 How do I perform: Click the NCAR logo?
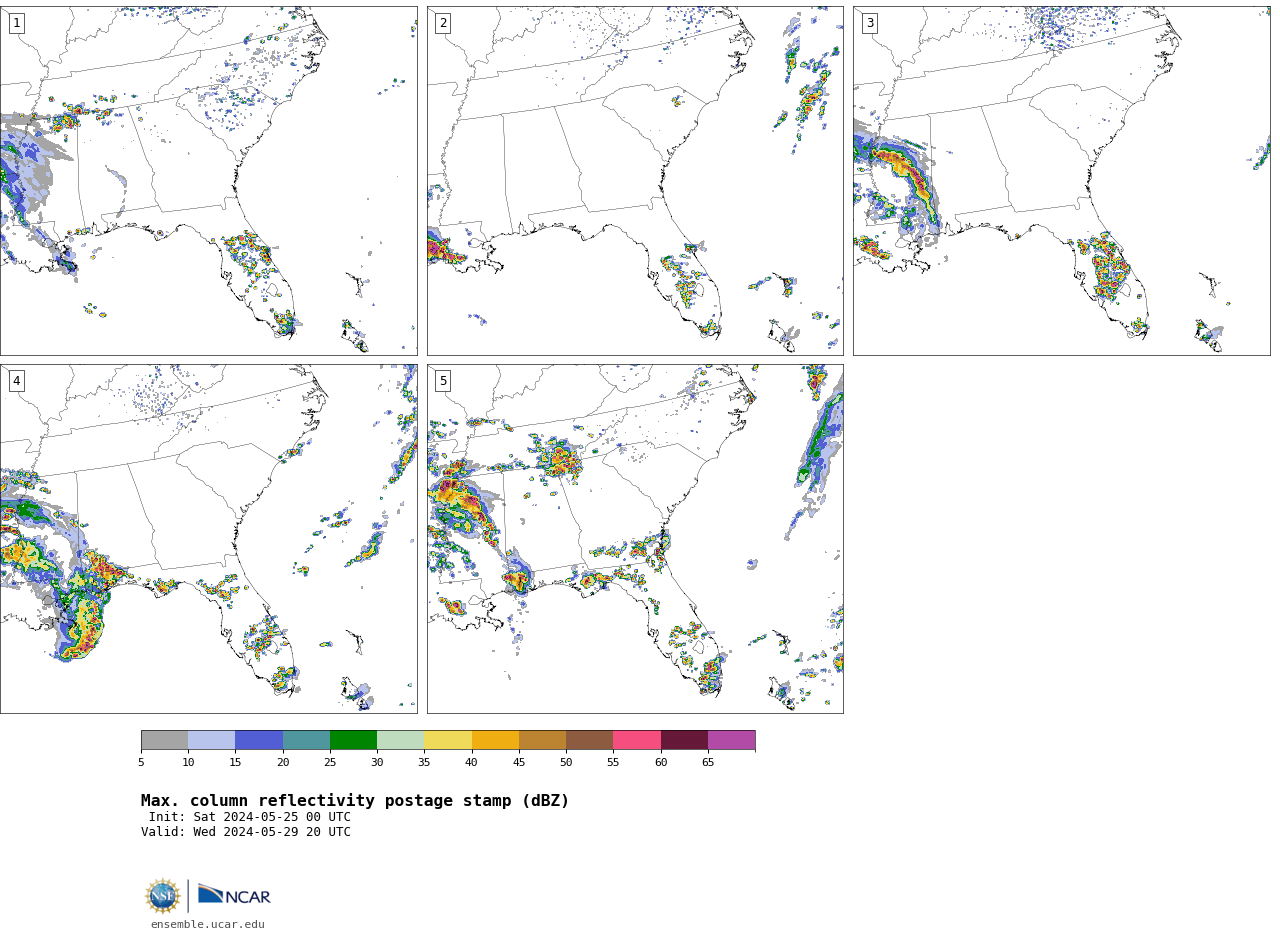pos(234,895)
